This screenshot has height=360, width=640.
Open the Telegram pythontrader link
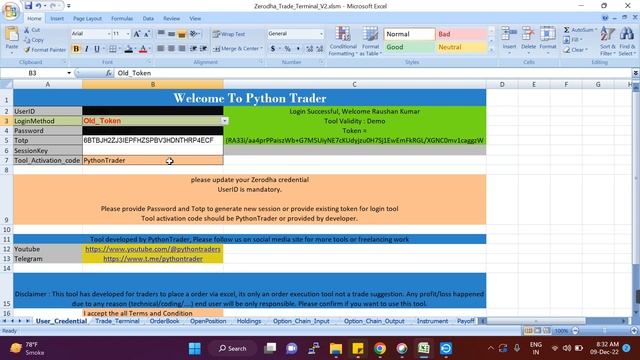coord(153,259)
